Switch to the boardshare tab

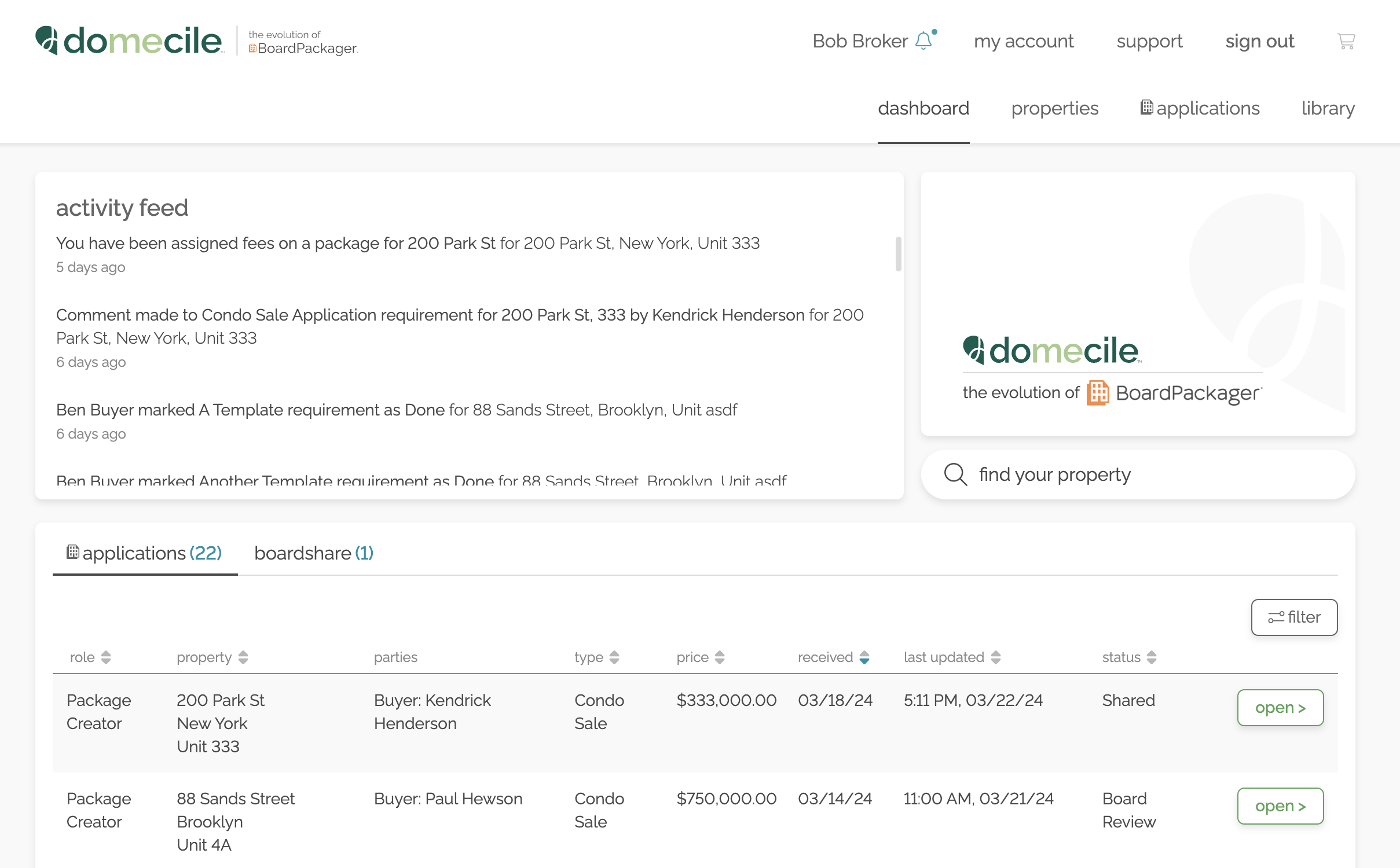[x=313, y=553]
